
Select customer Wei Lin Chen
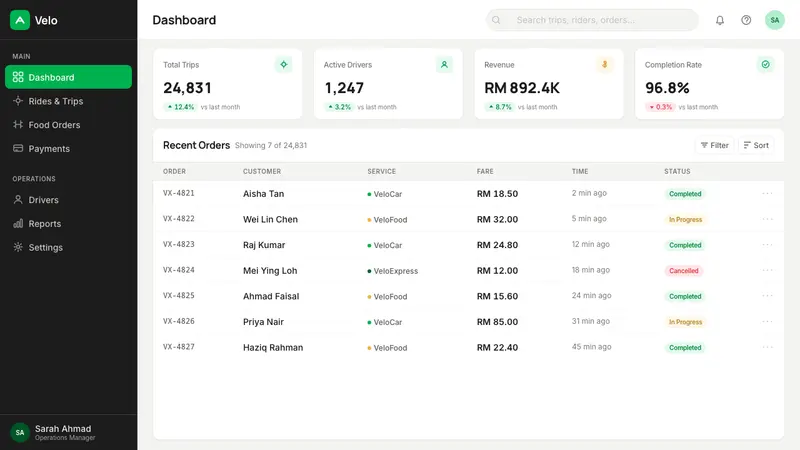point(270,219)
